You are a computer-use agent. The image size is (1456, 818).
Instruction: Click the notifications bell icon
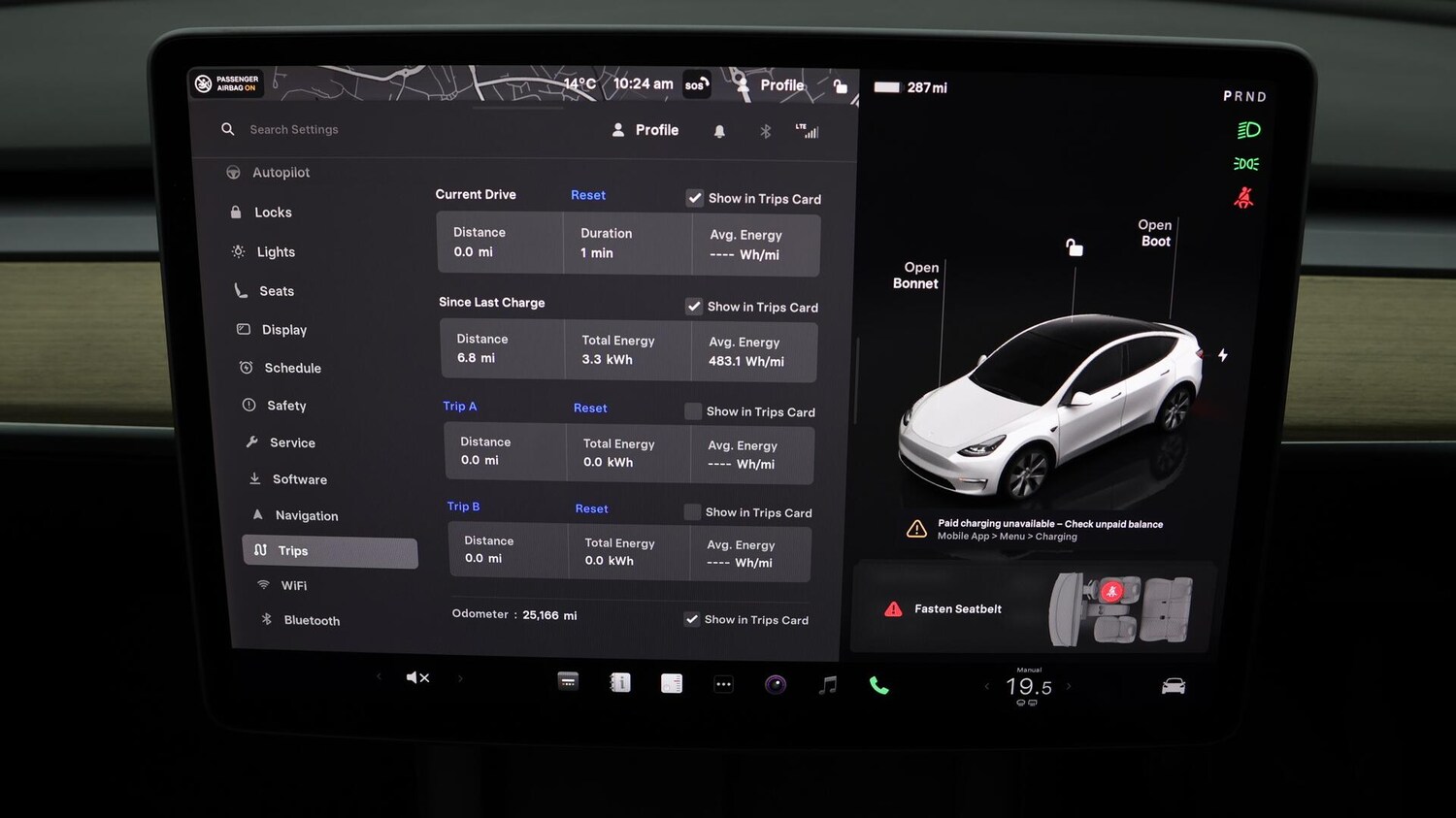(x=719, y=131)
